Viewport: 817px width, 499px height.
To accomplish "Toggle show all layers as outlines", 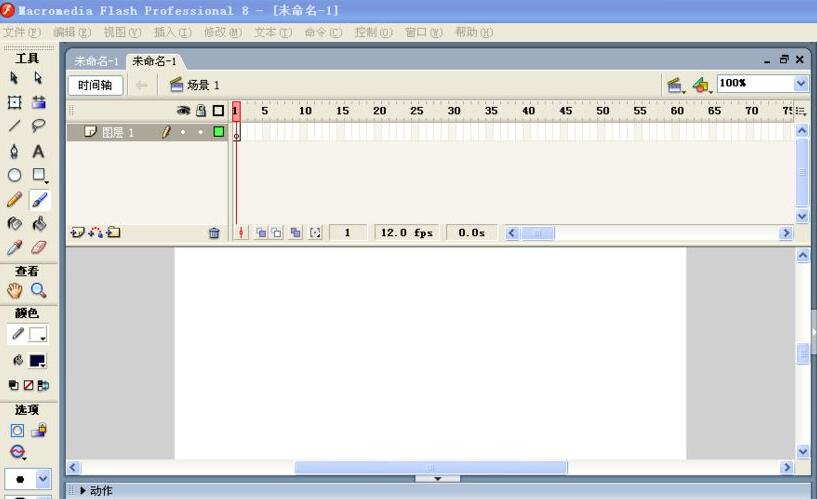I will 218,110.
